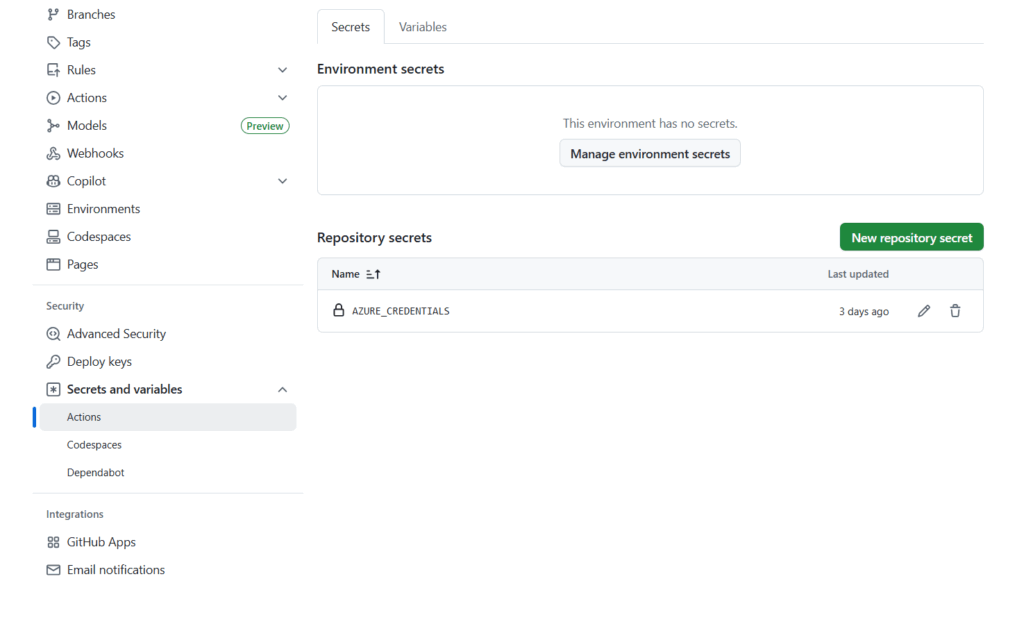
Task: Click the Name column header
Action: [x=345, y=274]
